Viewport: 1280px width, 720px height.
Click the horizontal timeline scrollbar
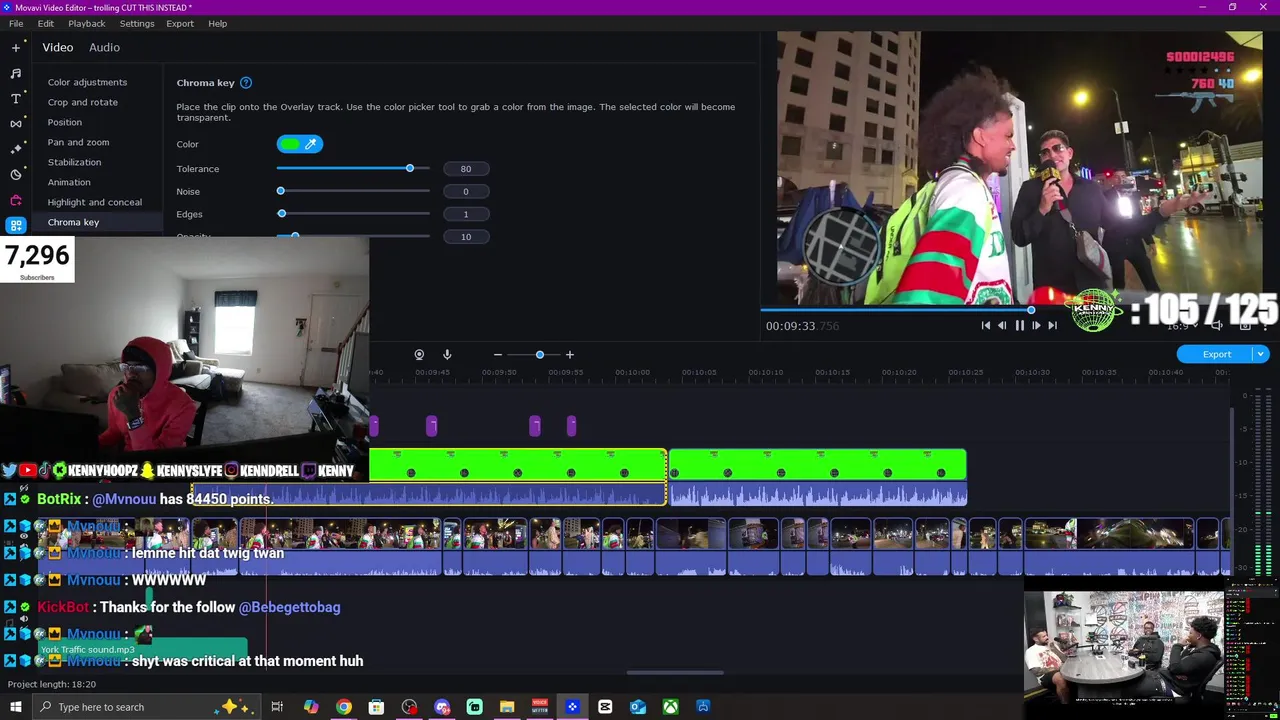tap(675, 673)
